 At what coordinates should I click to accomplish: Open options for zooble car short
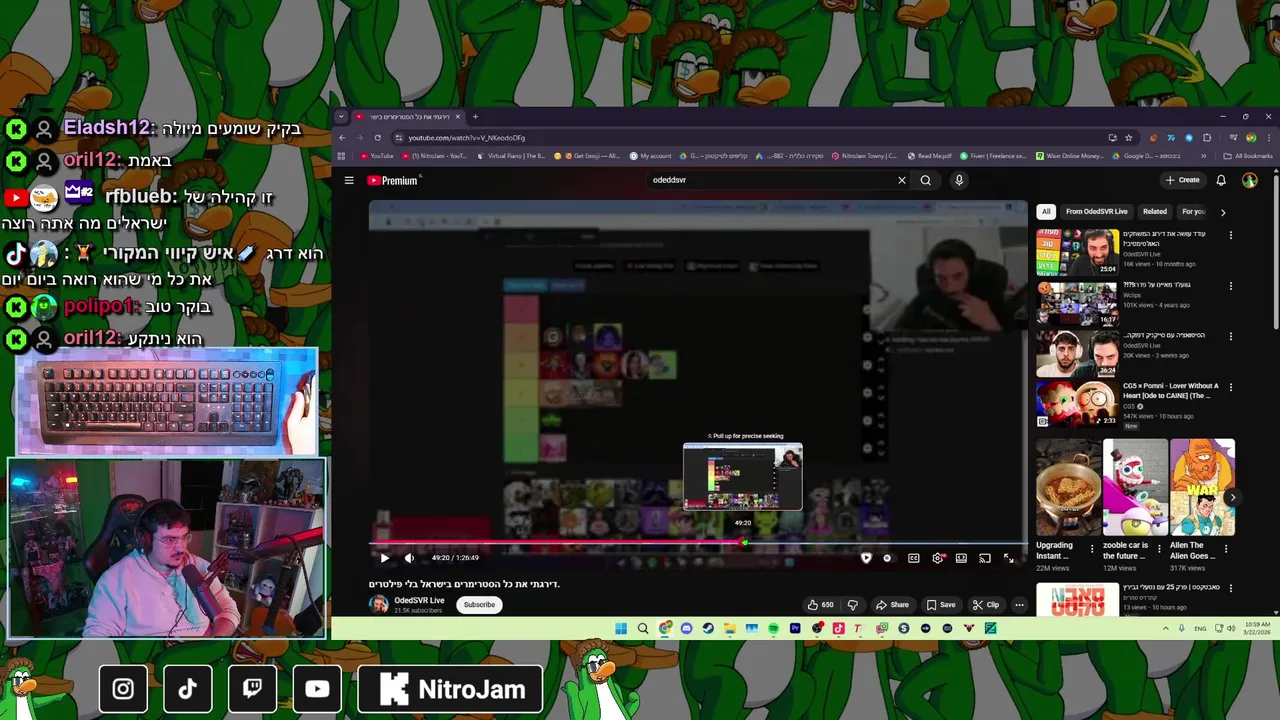coord(1159,549)
